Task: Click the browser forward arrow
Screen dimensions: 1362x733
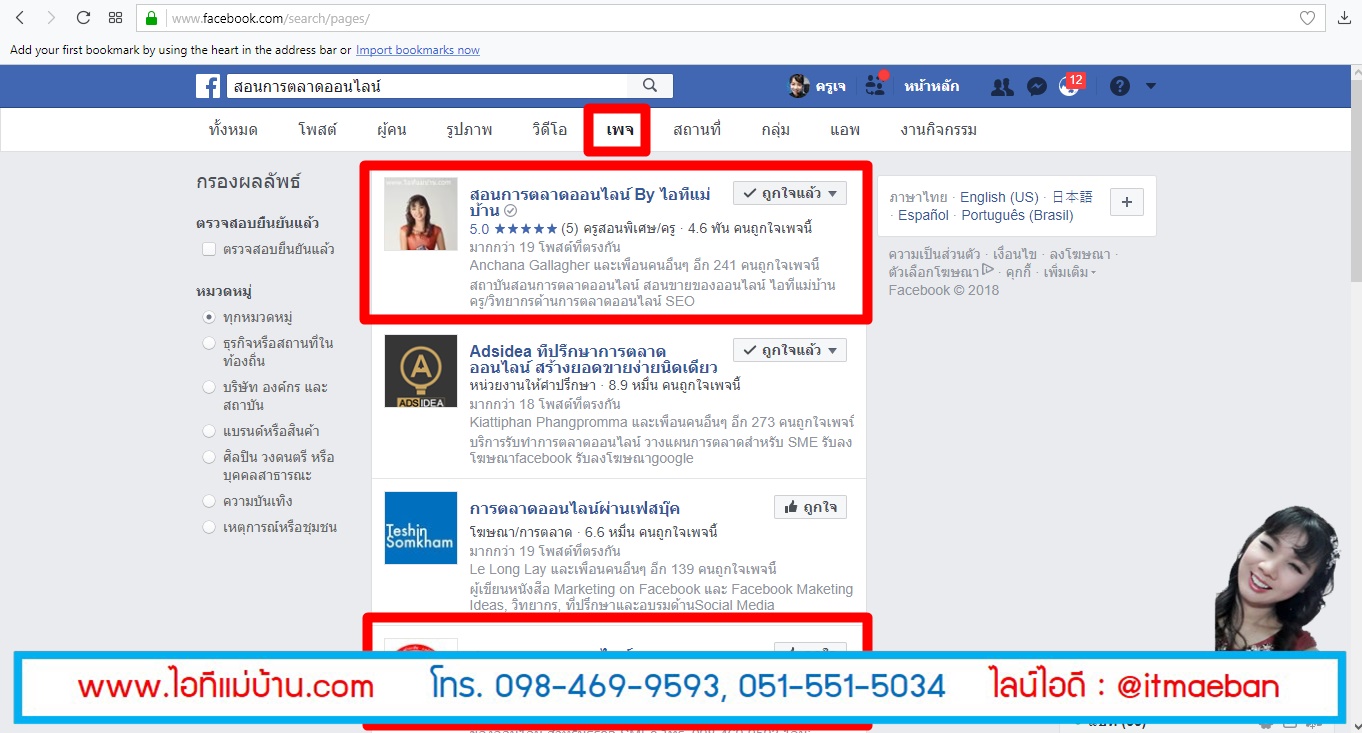Action: coord(51,18)
